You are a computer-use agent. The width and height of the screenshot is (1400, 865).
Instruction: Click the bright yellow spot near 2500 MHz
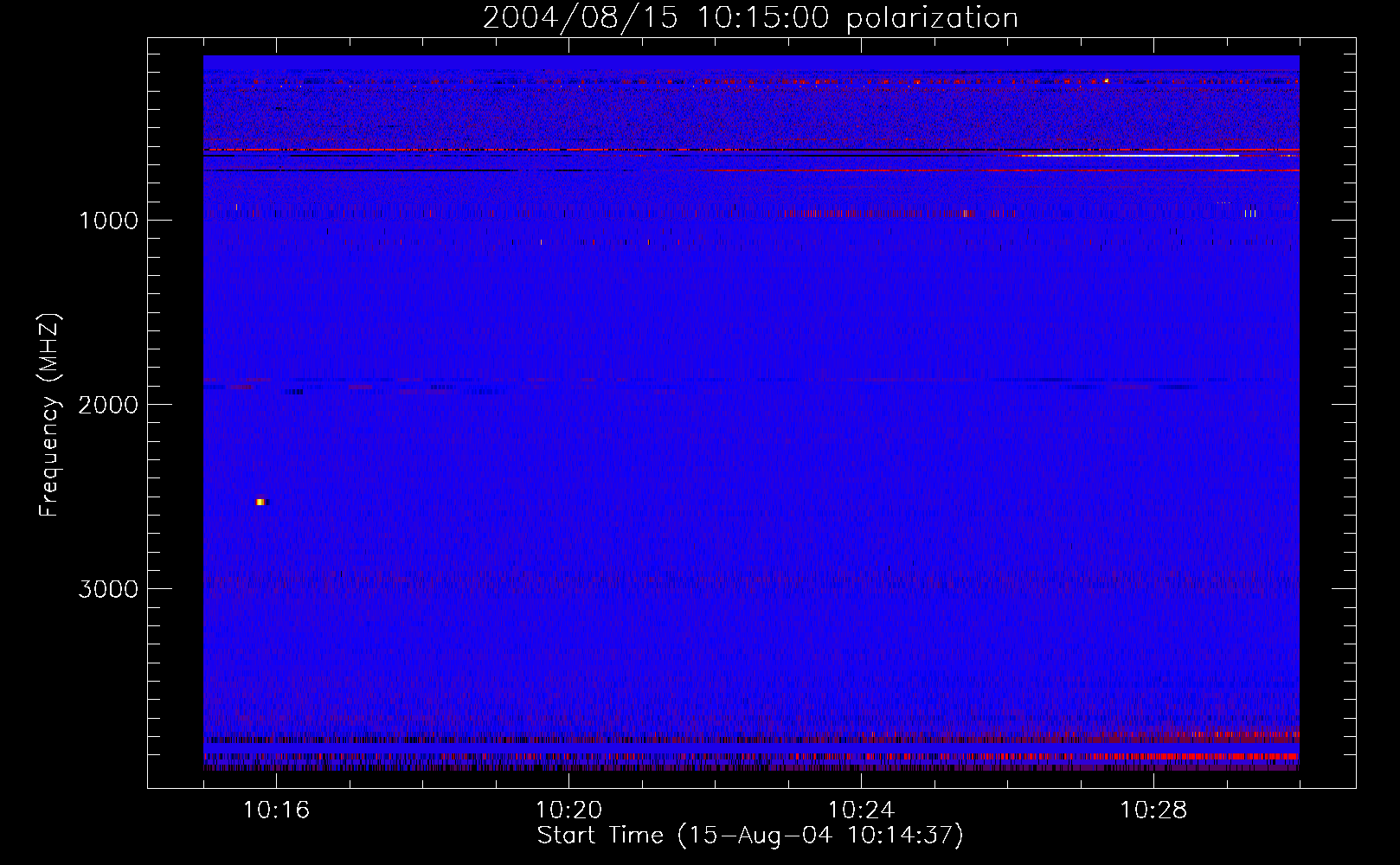pyautogui.click(x=260, y=502)
